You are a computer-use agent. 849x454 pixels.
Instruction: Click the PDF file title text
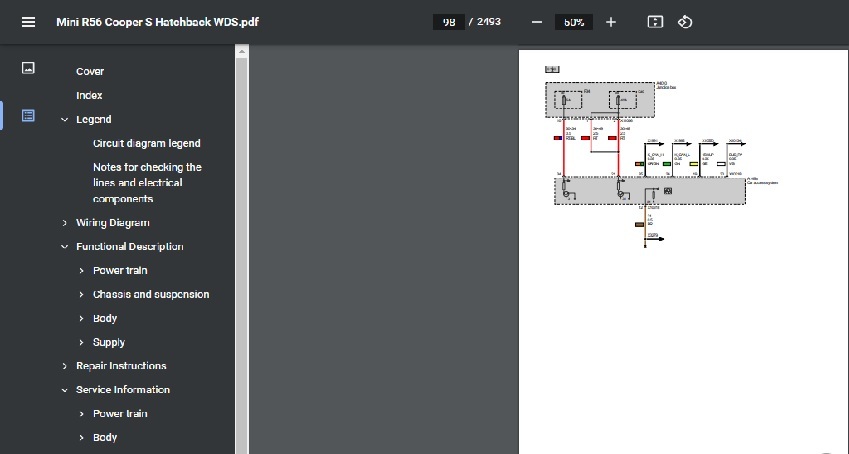click(x=158, y=22)
